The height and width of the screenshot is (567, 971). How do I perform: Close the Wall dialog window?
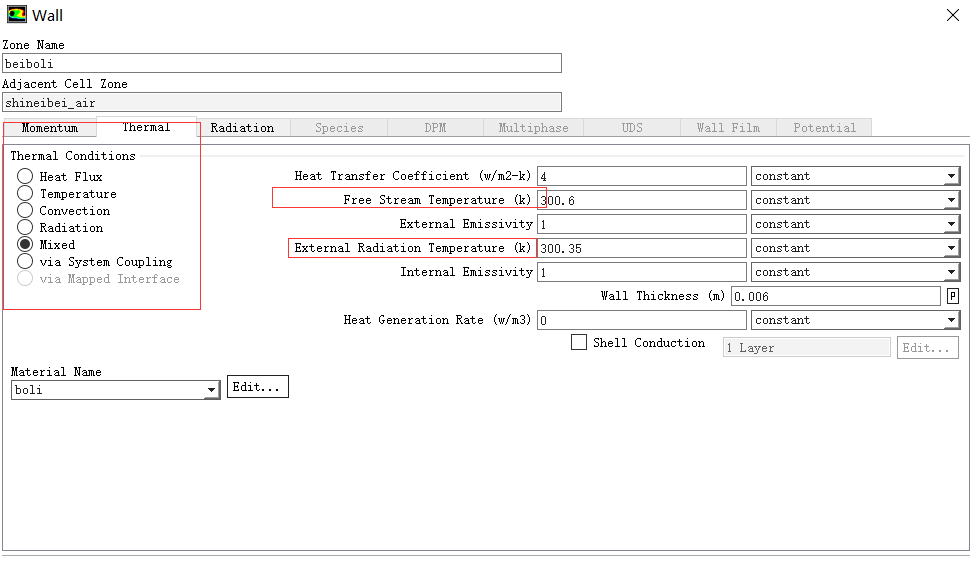coord(952,15)
